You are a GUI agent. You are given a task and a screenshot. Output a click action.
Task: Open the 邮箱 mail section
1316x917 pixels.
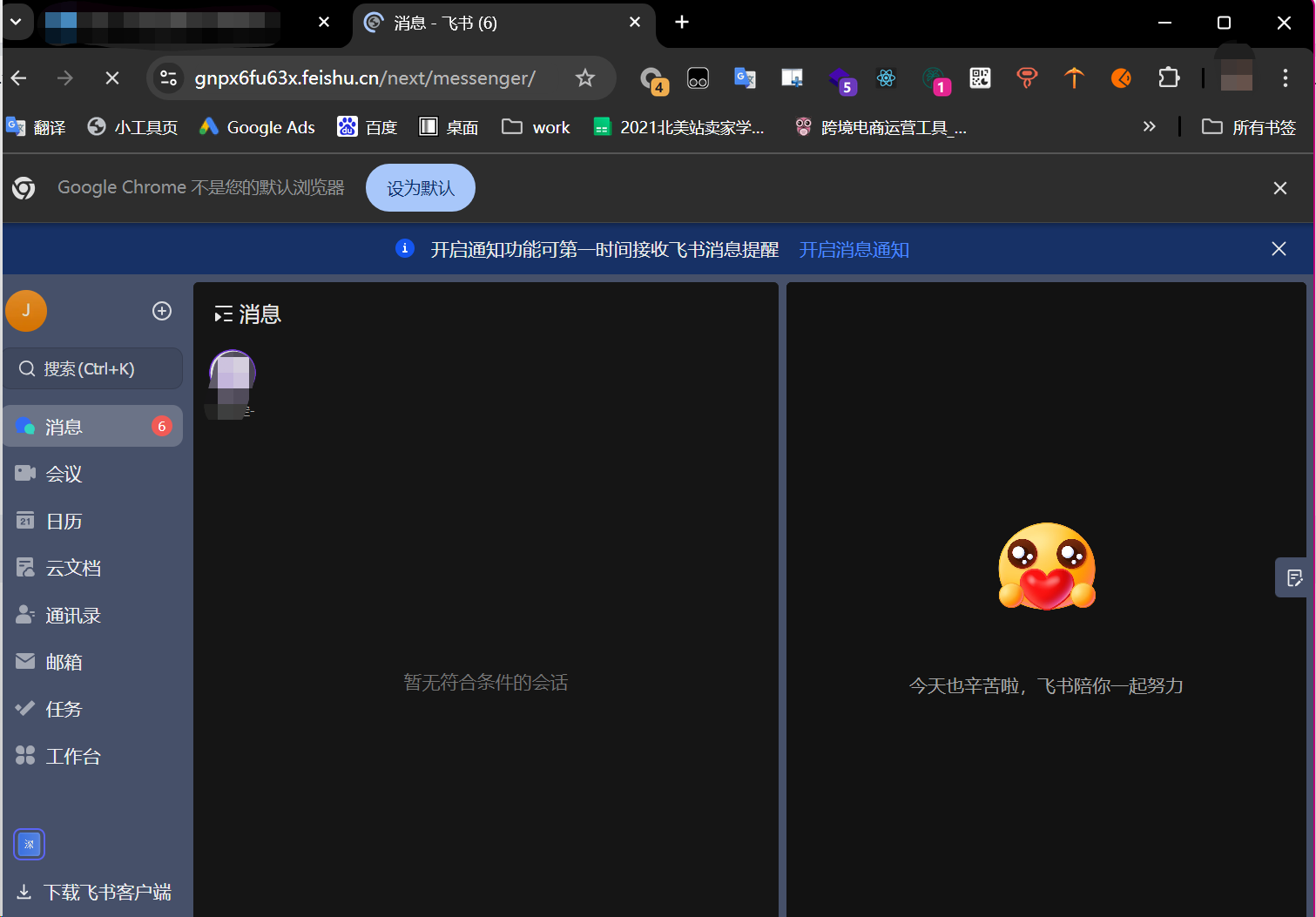click(x=64, y=662)
